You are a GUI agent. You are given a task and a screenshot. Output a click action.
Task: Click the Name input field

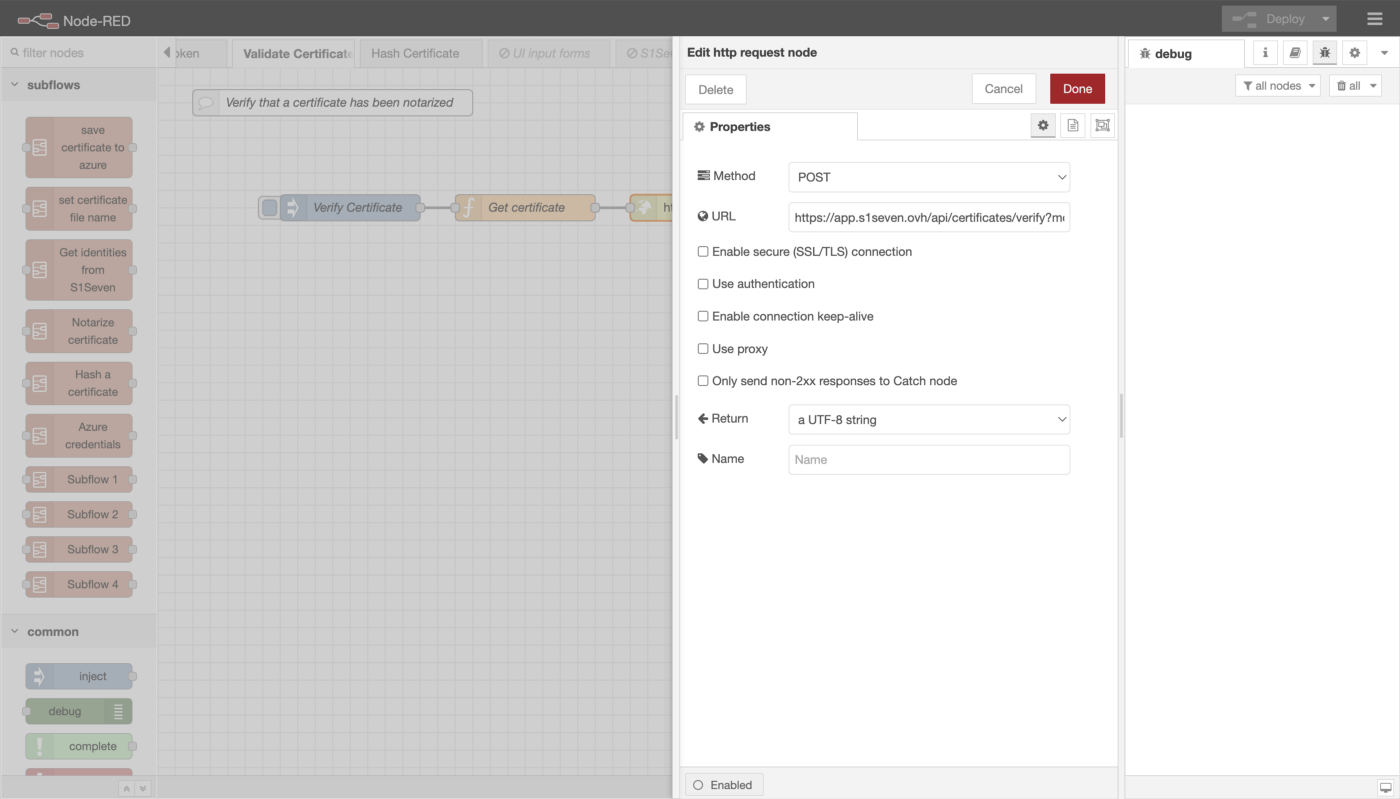928,460
